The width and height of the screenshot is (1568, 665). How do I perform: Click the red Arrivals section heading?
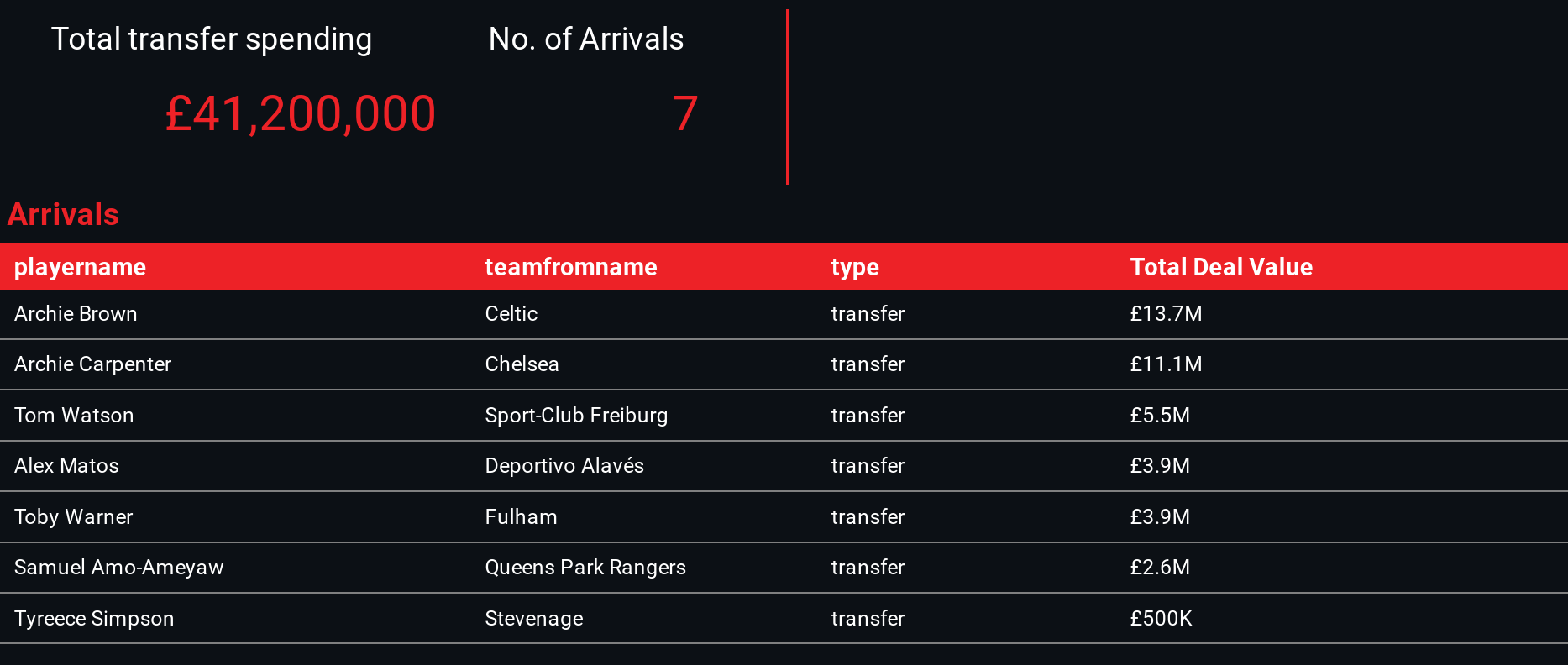tap(63, 215)
